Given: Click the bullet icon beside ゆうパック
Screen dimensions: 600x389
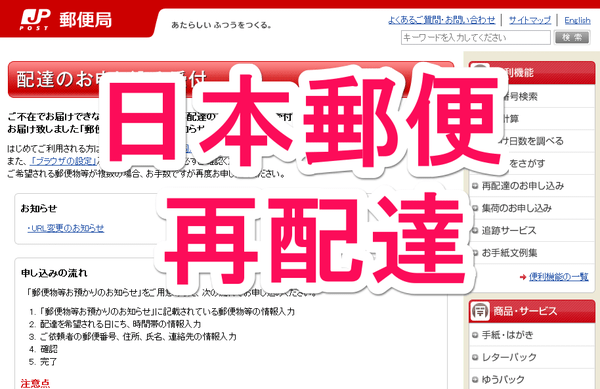Looking at the screenshot, I should [x=475, y=380].
